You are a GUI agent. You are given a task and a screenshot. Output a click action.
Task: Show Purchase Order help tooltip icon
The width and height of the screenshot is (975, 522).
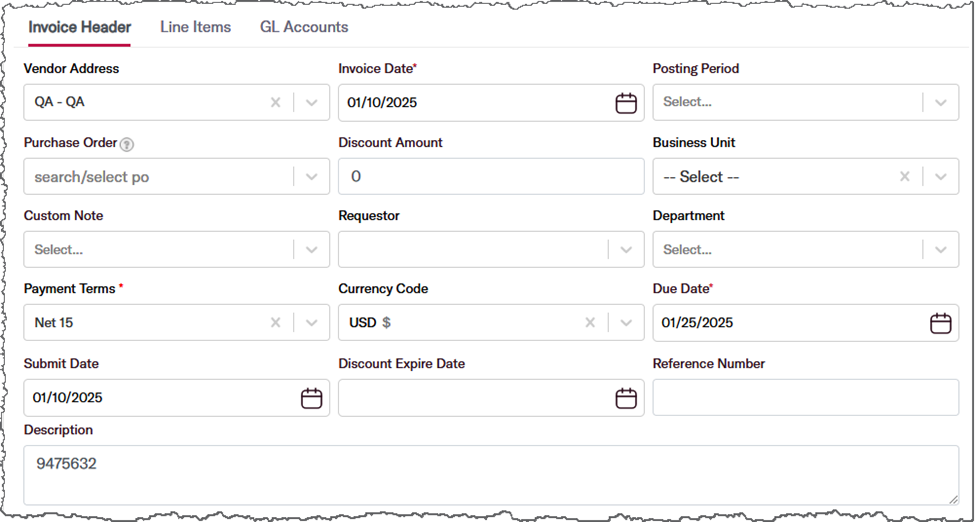pos(127,144)
